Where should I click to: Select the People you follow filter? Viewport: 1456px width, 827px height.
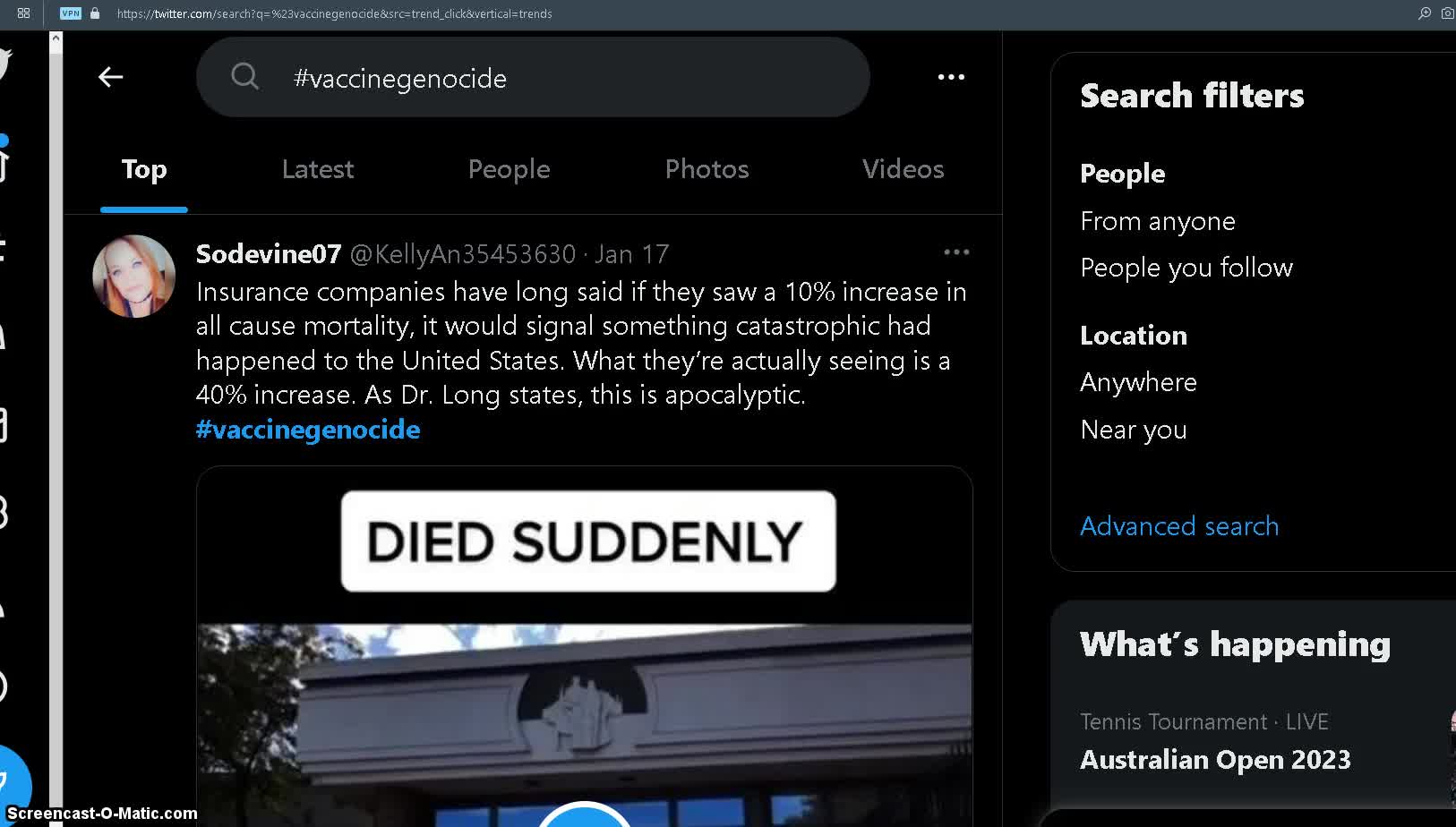point(1186,268)
